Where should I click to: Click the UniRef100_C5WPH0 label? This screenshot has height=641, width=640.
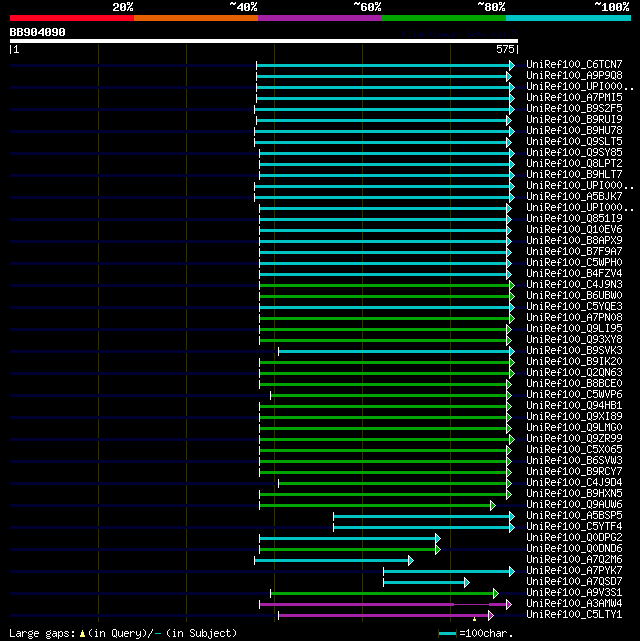click(574, 262)
